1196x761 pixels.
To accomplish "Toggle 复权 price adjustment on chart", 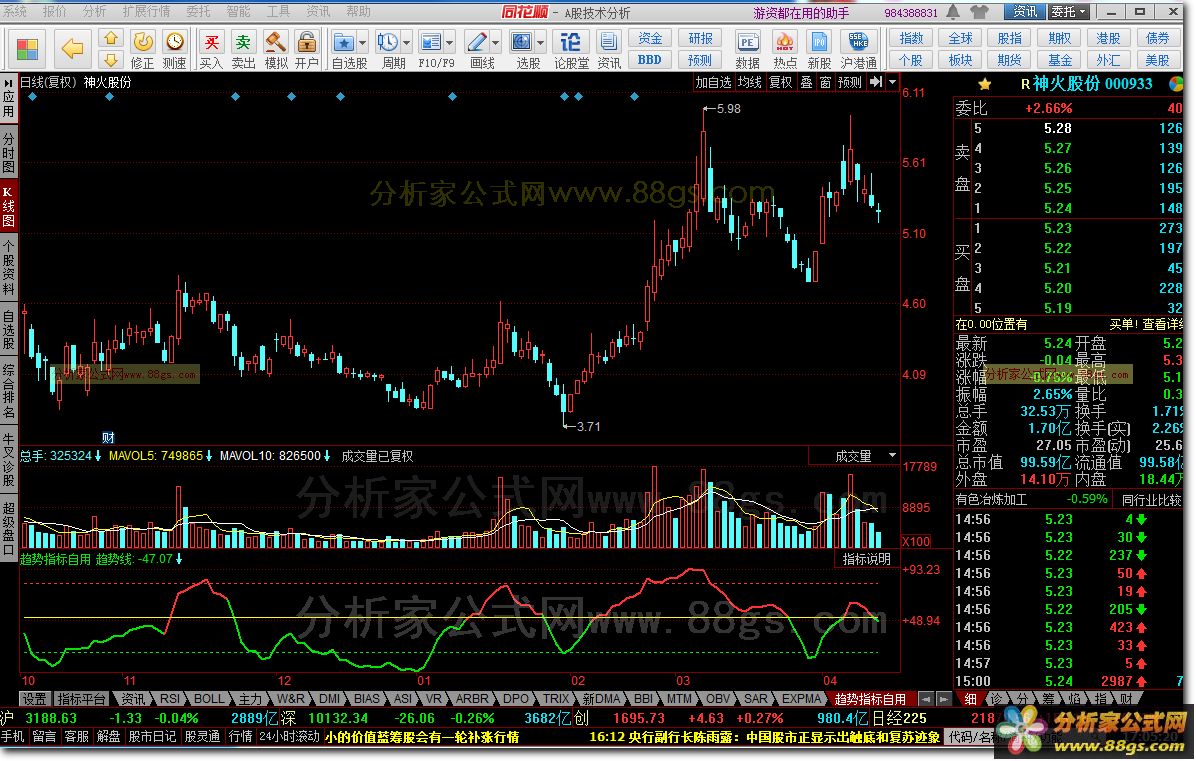I will point(780,82).
